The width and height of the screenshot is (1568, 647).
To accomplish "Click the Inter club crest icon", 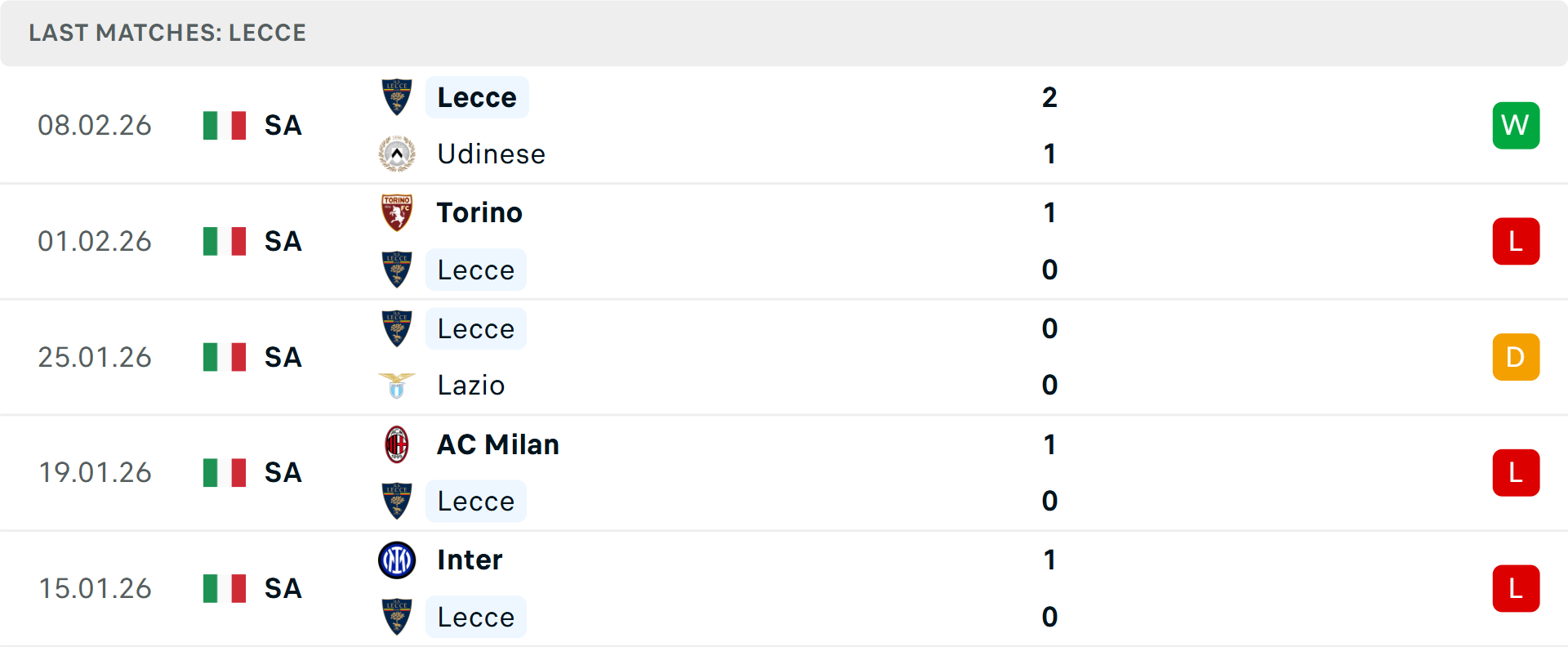I will tap(397, 560).
